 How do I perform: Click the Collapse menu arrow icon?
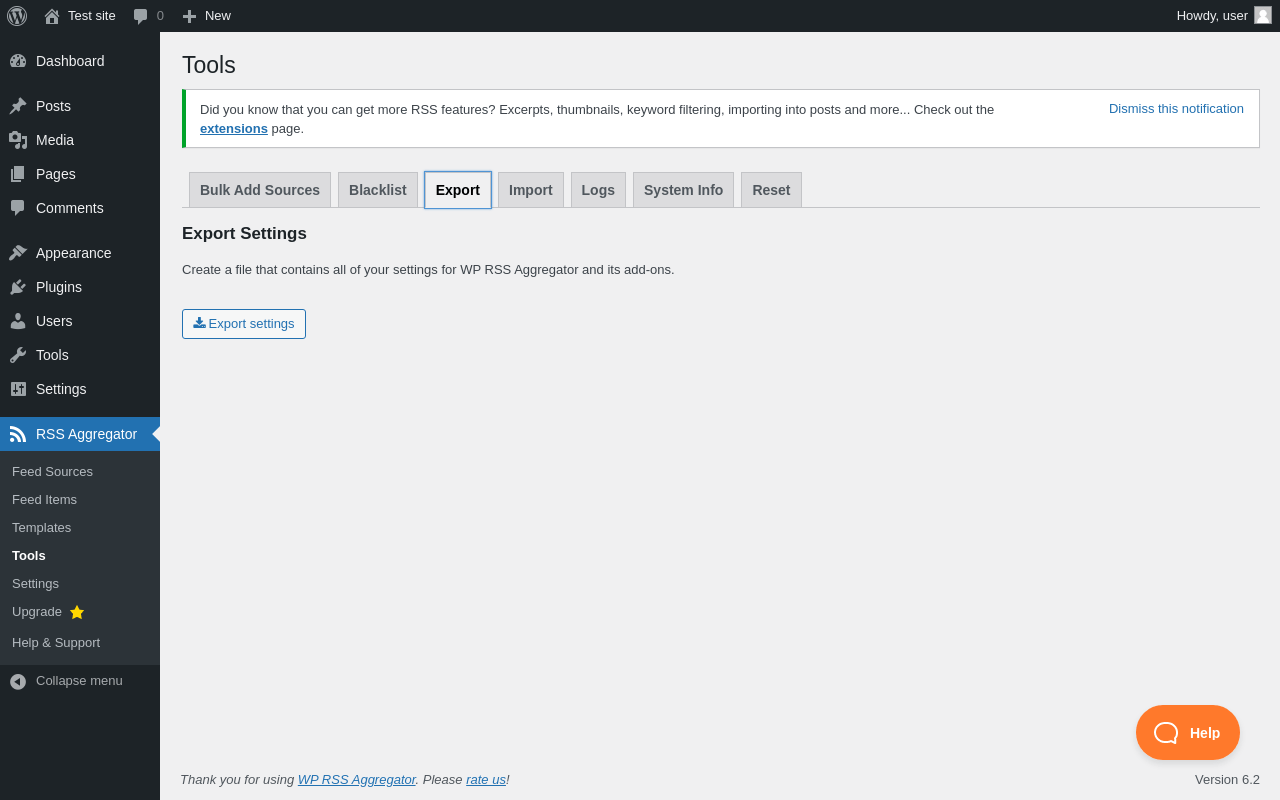18,681
